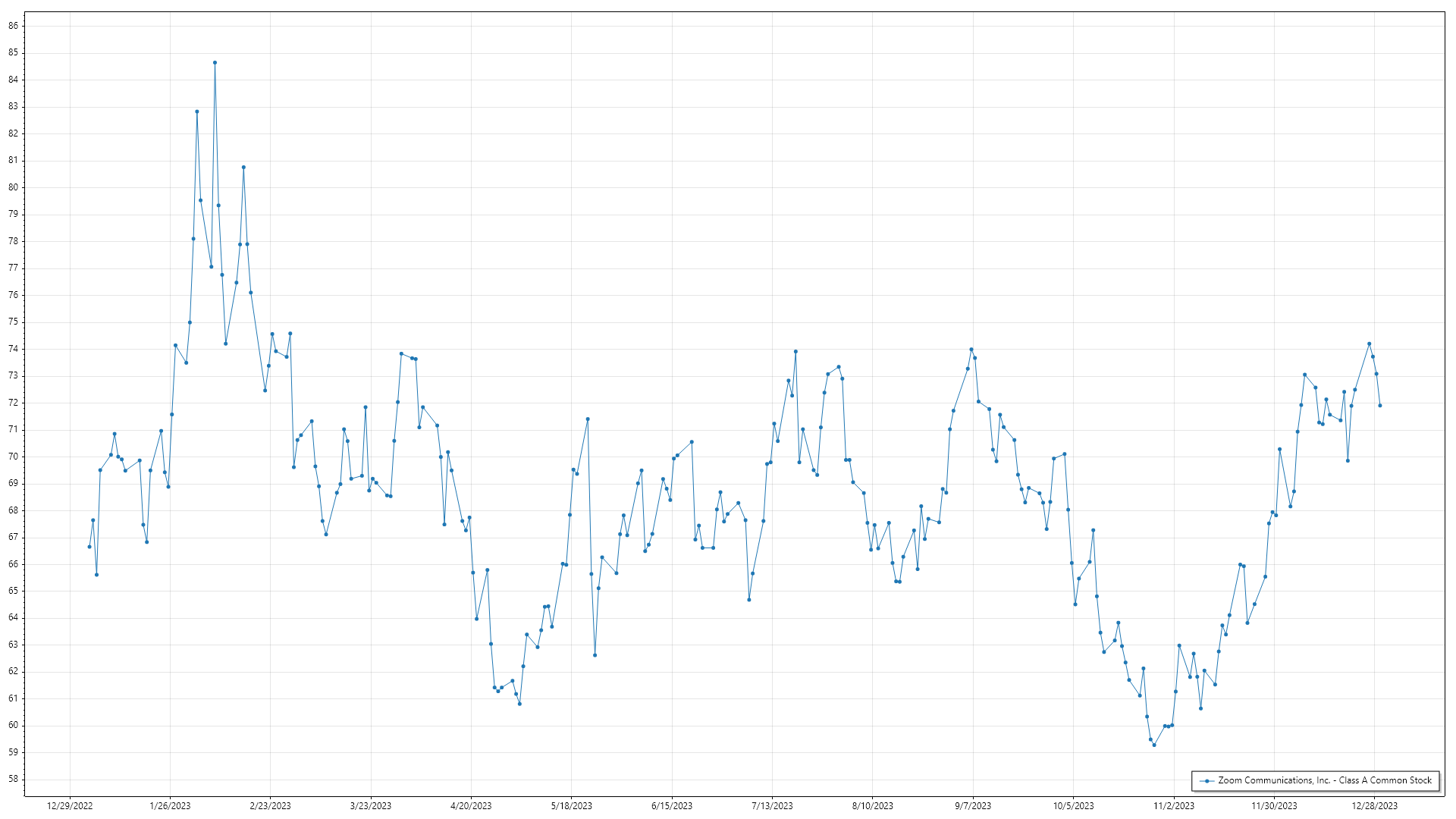Select the second-highest peak near 82.8
Viewport: 1456px width, 819px height.
tap(197, 111)
